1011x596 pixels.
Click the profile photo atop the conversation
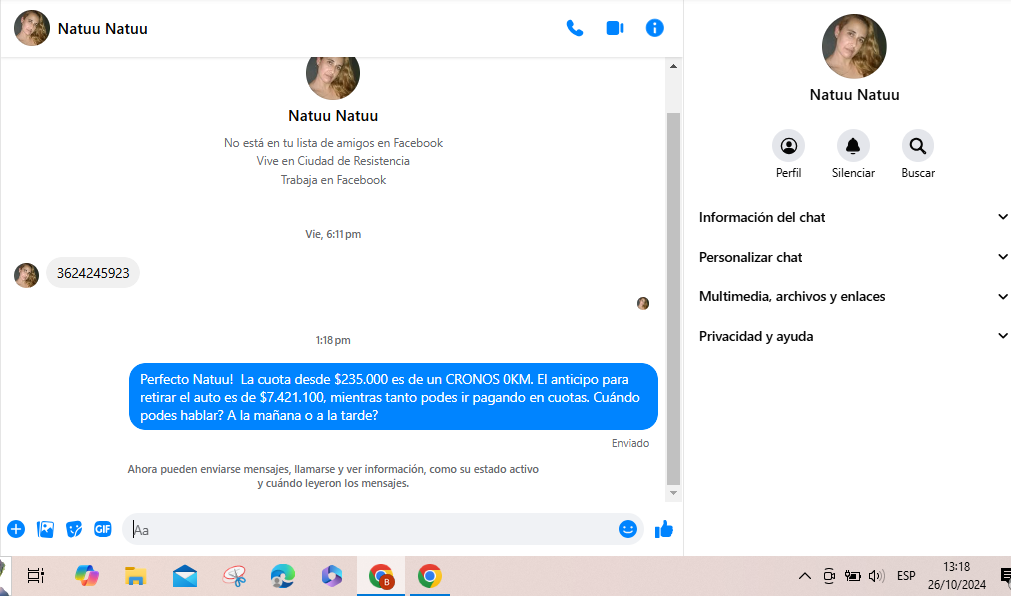[333, 78]
